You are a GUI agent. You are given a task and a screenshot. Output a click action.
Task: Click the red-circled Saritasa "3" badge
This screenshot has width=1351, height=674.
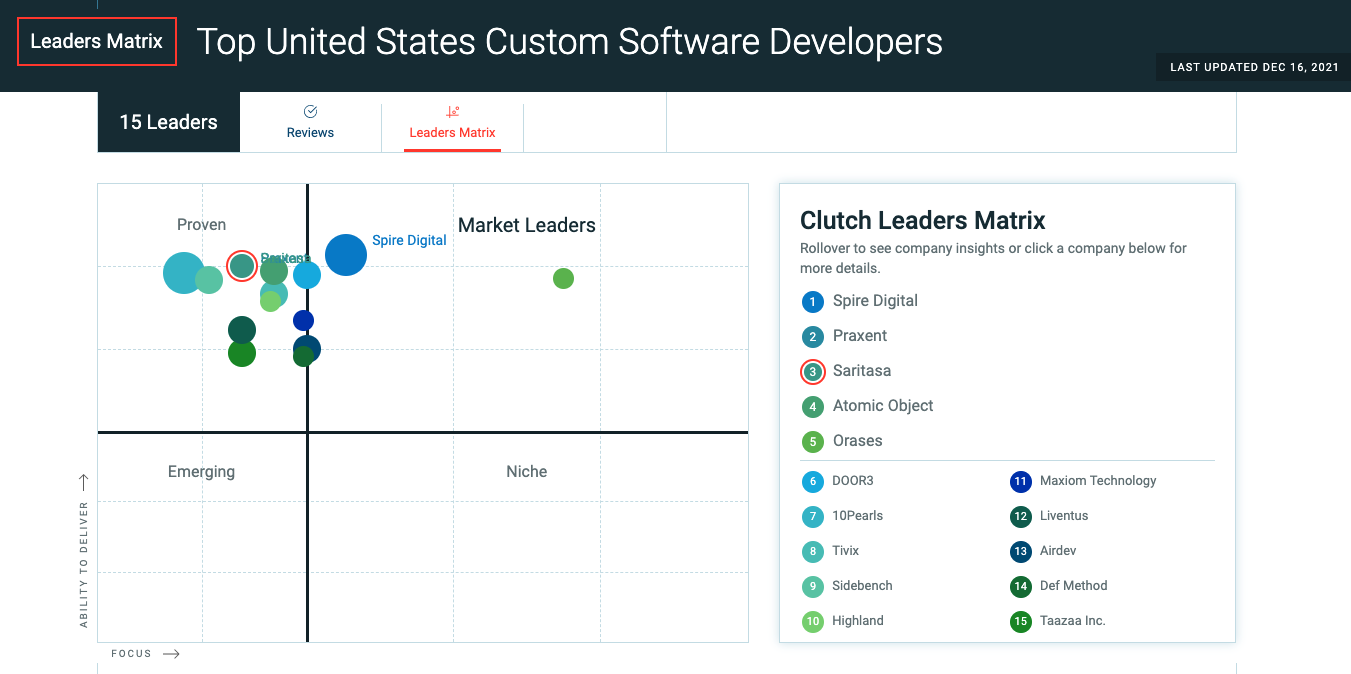(x=812, y=371)
